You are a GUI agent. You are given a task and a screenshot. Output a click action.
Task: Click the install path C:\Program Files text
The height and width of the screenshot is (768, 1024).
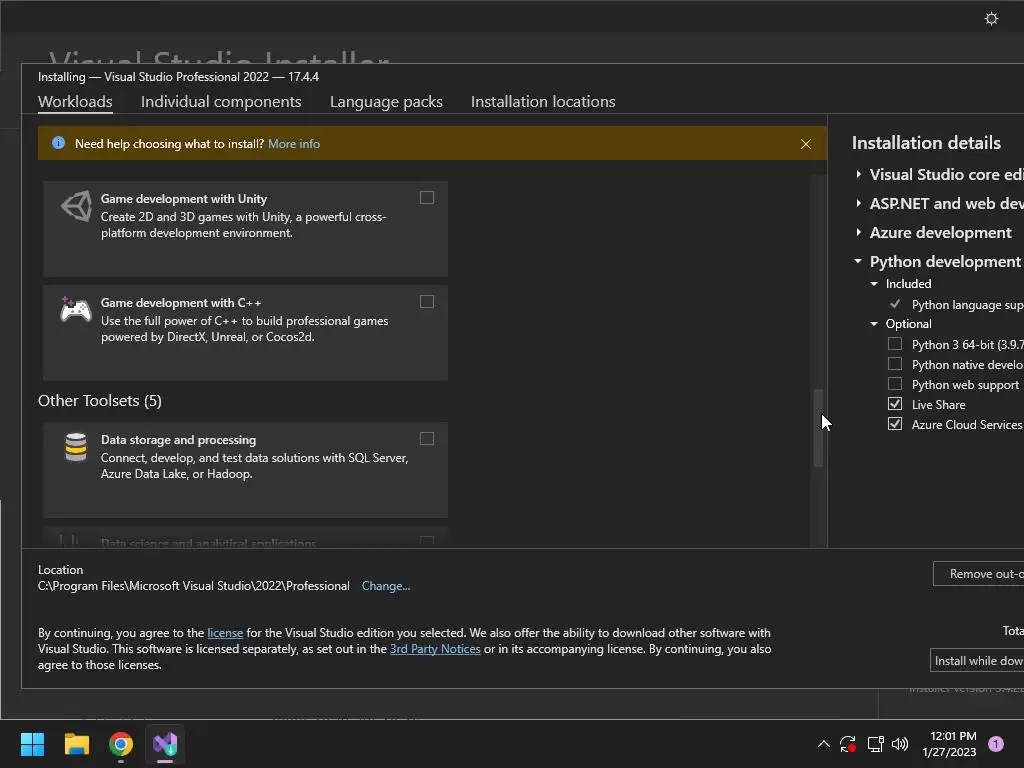pos(193,586)
